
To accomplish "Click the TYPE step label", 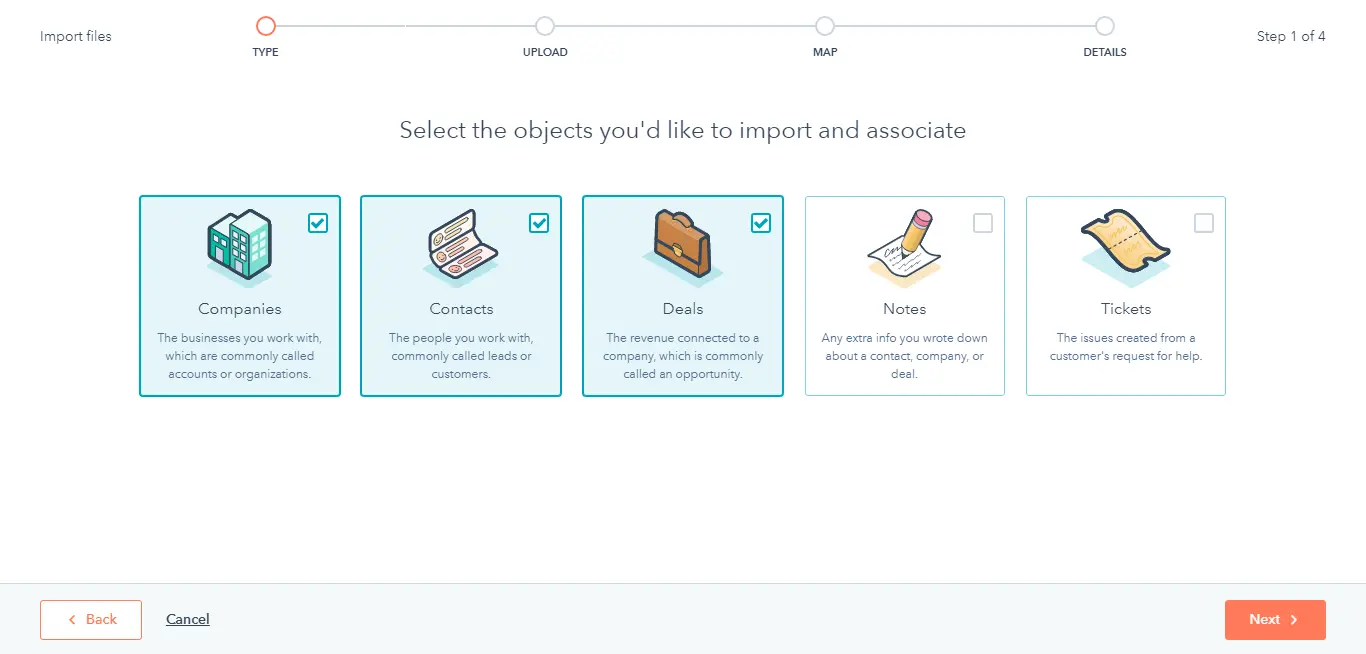I will (x=265, y=51).
